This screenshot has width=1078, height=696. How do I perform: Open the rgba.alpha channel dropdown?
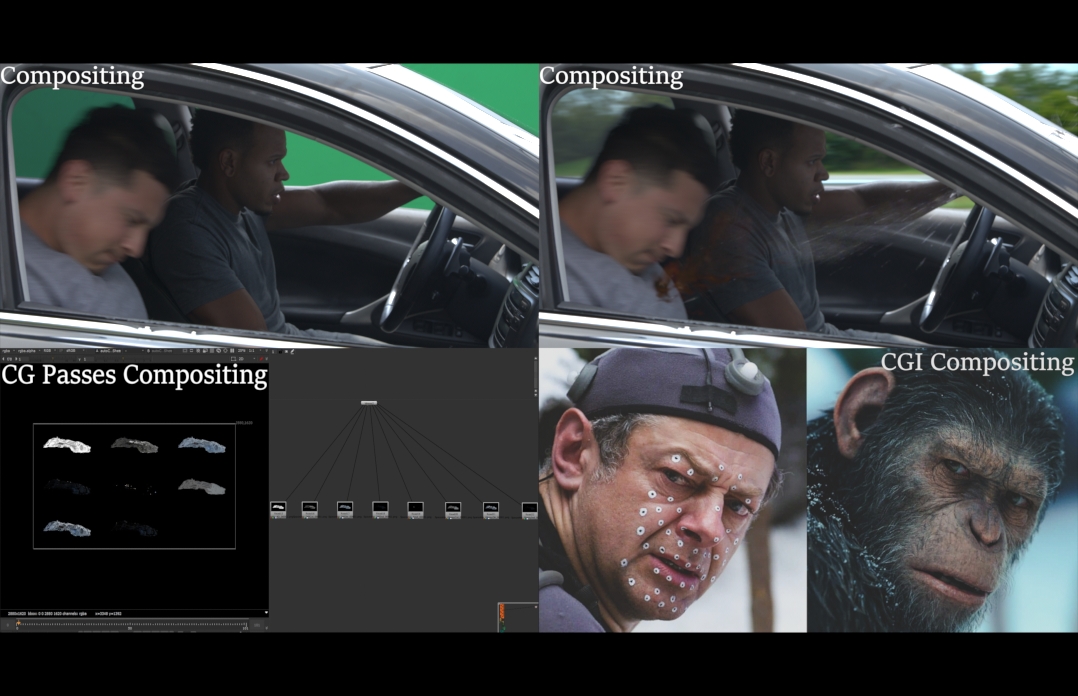coord(29,351)
